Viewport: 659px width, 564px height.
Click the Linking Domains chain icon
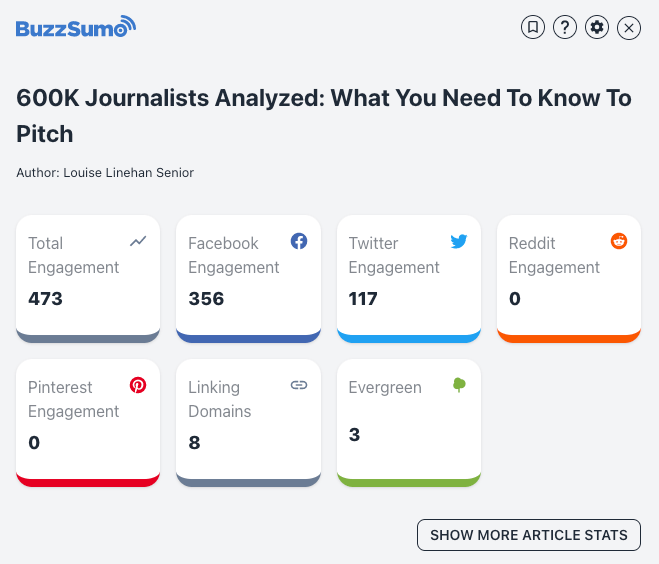(299, 385)
